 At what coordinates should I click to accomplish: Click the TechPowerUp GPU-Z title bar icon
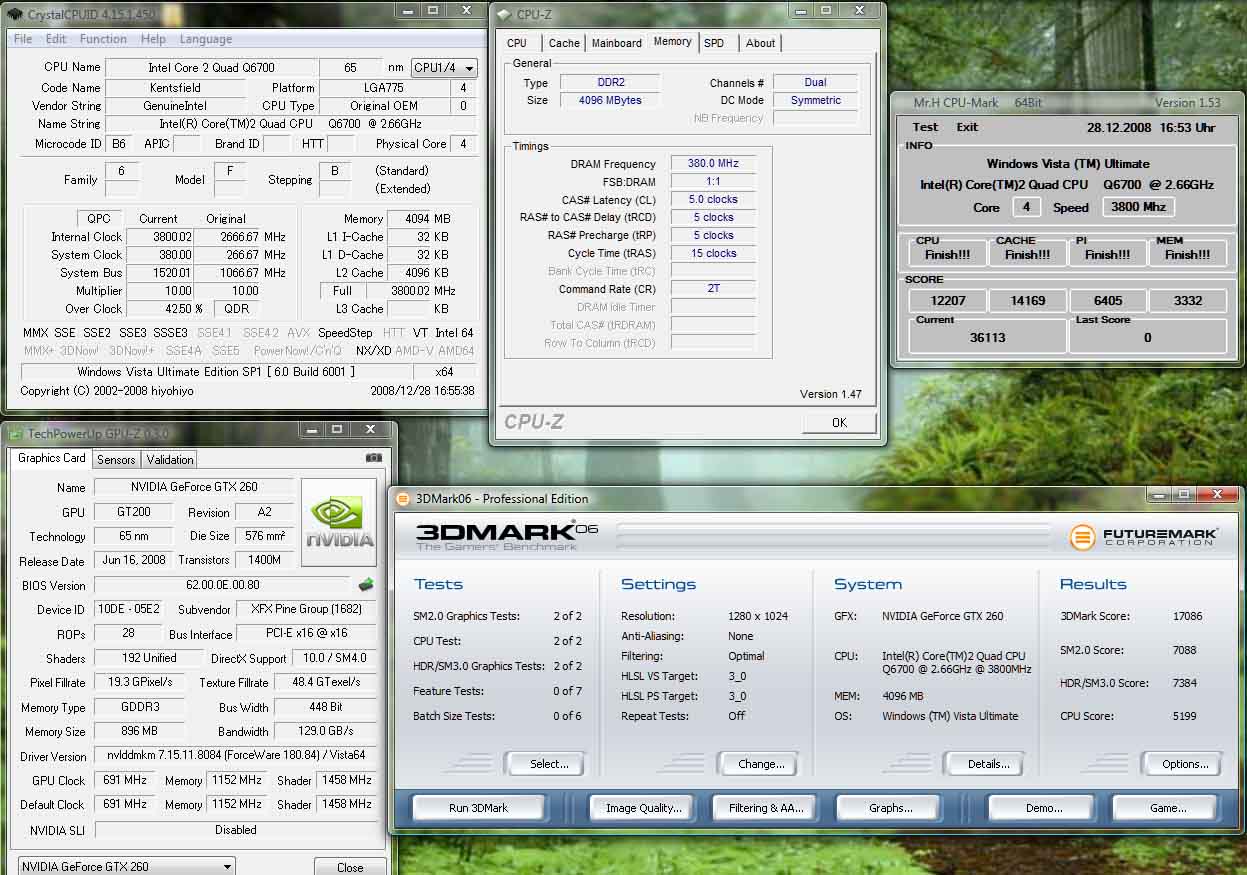click(15, 433)
